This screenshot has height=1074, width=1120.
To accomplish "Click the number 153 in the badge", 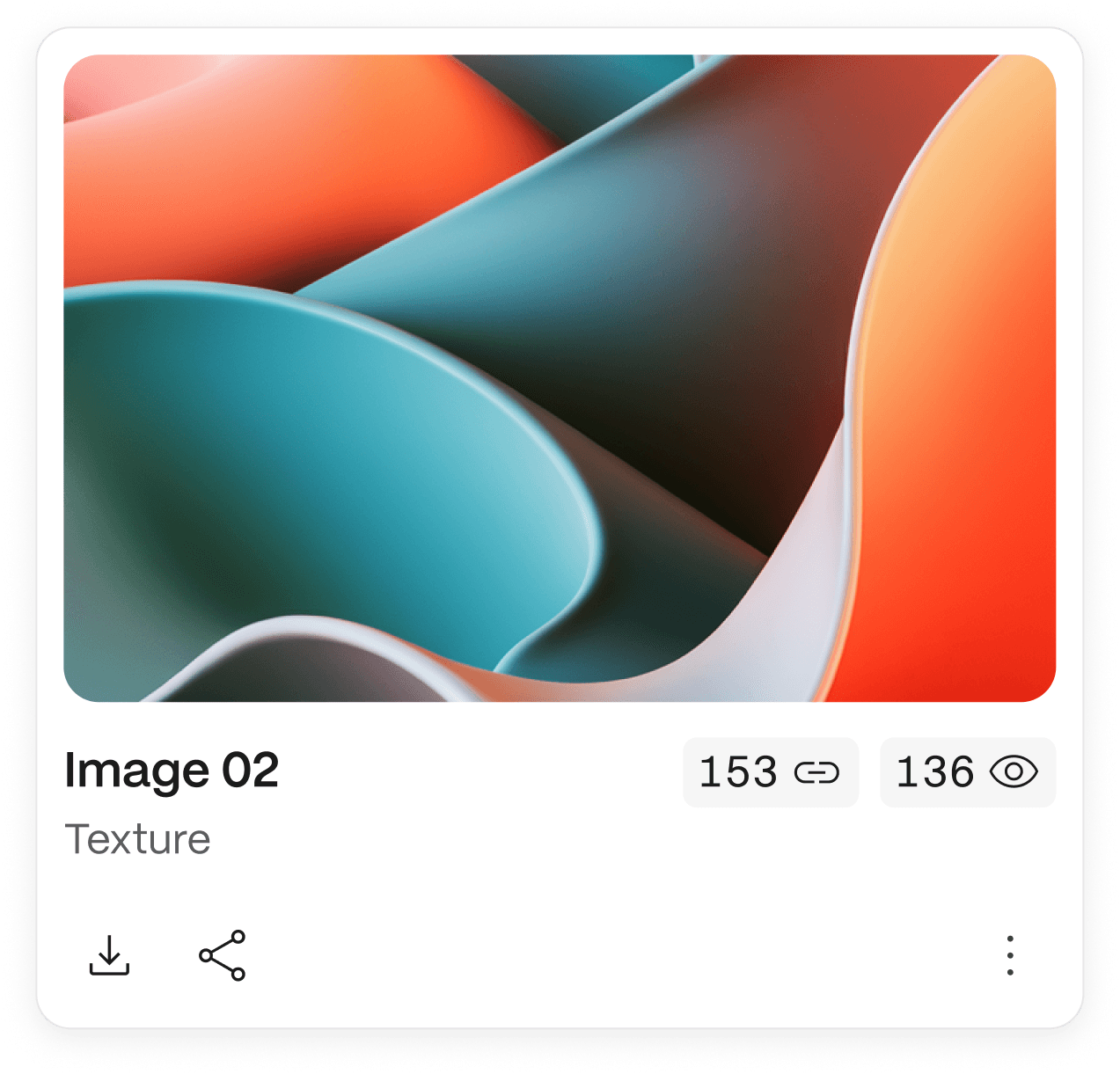I will pos(738,772).
